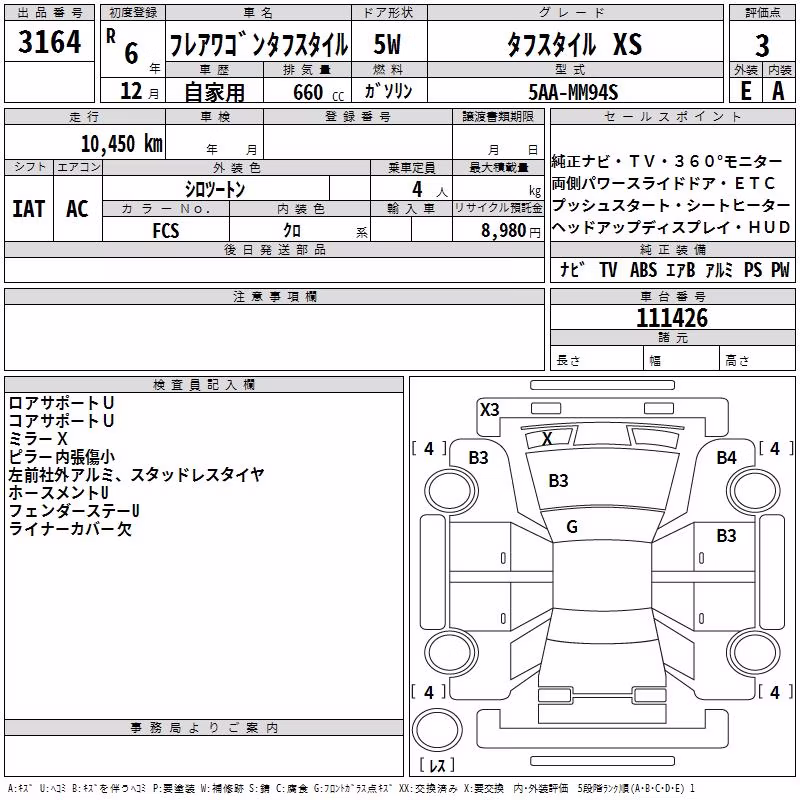The width and height of the screenshot is (800, 800).
Task: Click the レス spare tire label
Action: point(437,765)
